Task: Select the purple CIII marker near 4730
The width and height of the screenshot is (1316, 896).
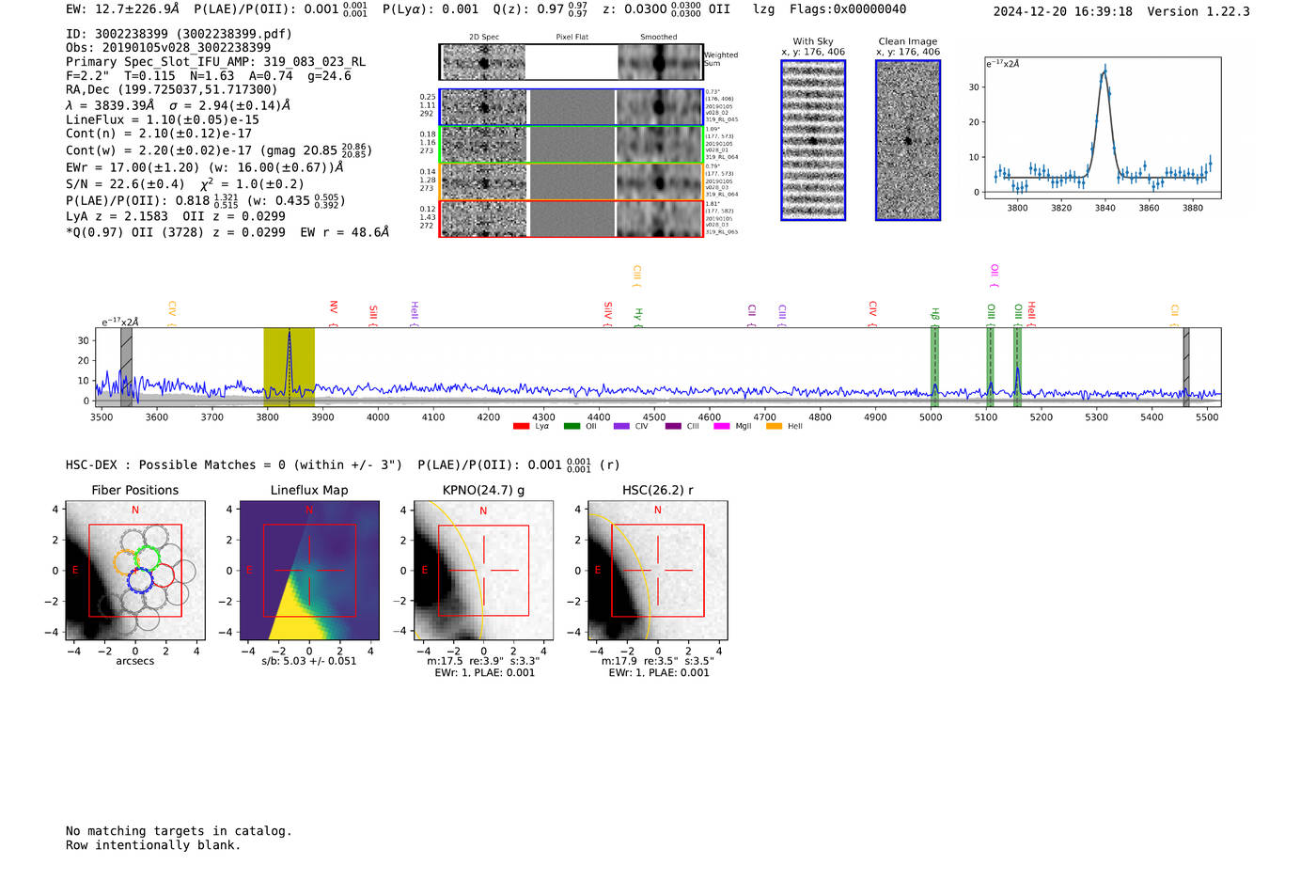Action: pyautogui.click(x=782, y=315)
